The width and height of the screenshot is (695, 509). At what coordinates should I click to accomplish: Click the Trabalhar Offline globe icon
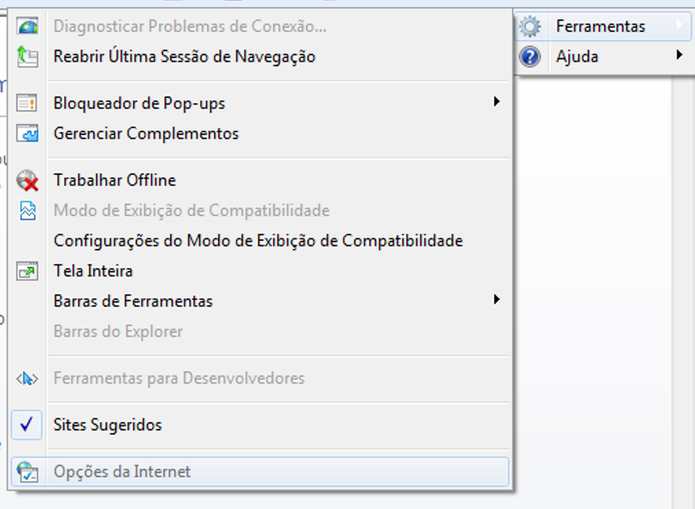(x=27, y=180)
